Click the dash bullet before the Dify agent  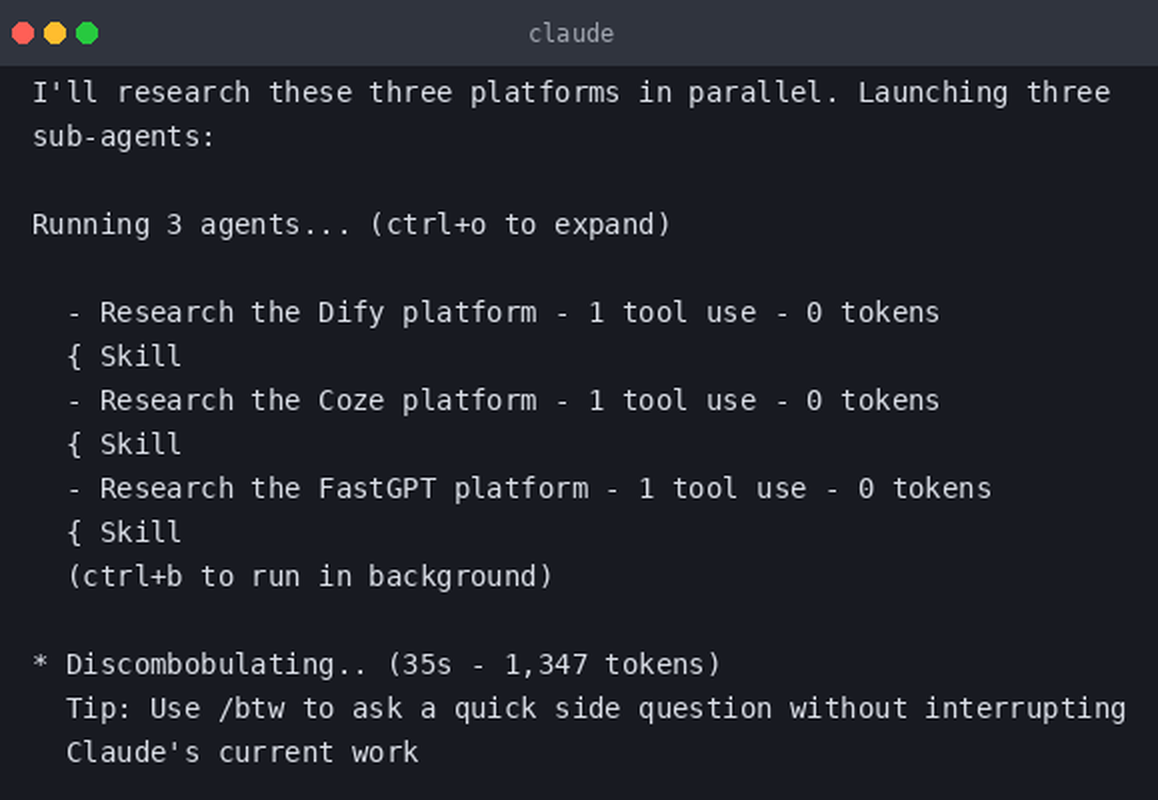click(74, 314)
